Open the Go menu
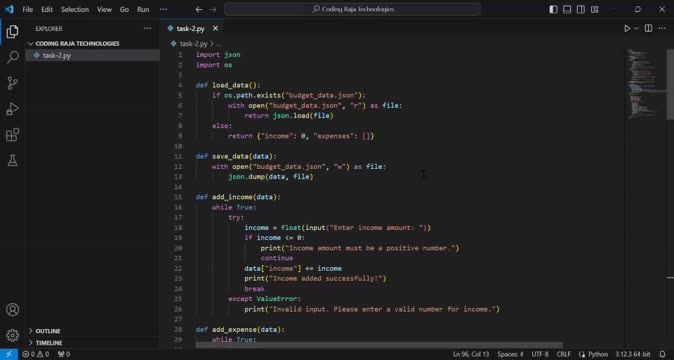674x360 pixels. [124, 9]
